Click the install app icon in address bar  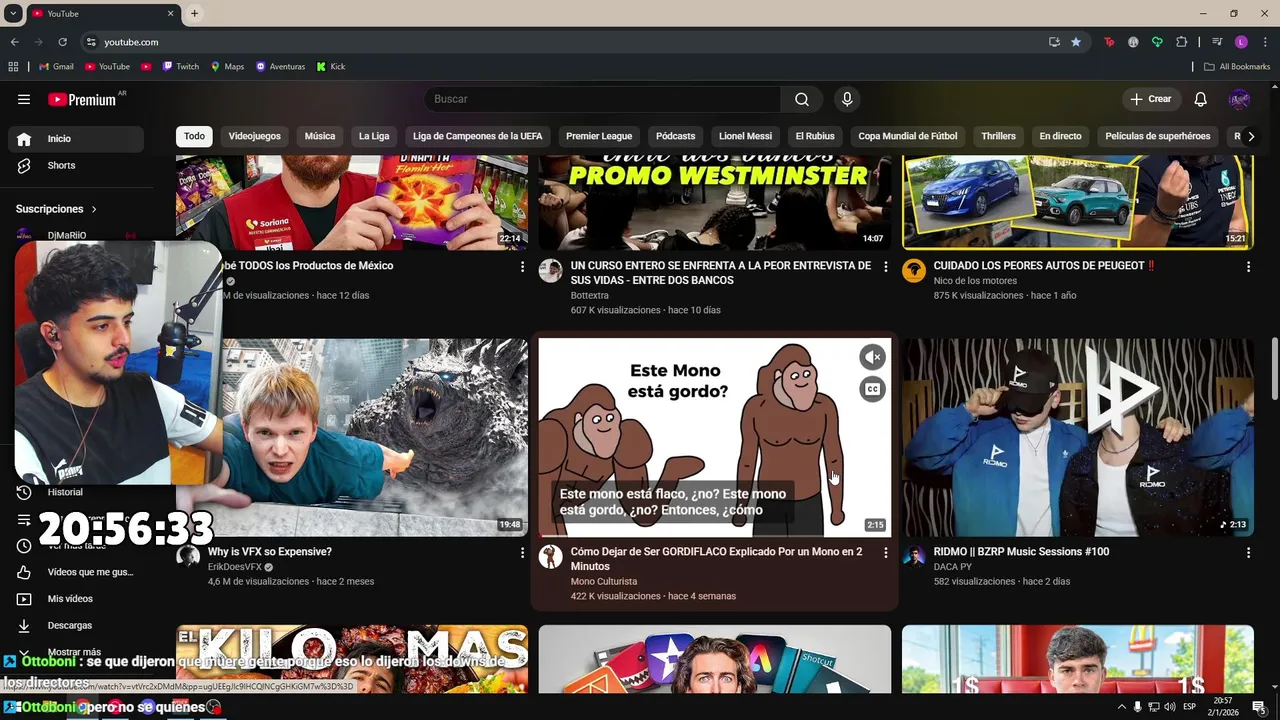1054,42
